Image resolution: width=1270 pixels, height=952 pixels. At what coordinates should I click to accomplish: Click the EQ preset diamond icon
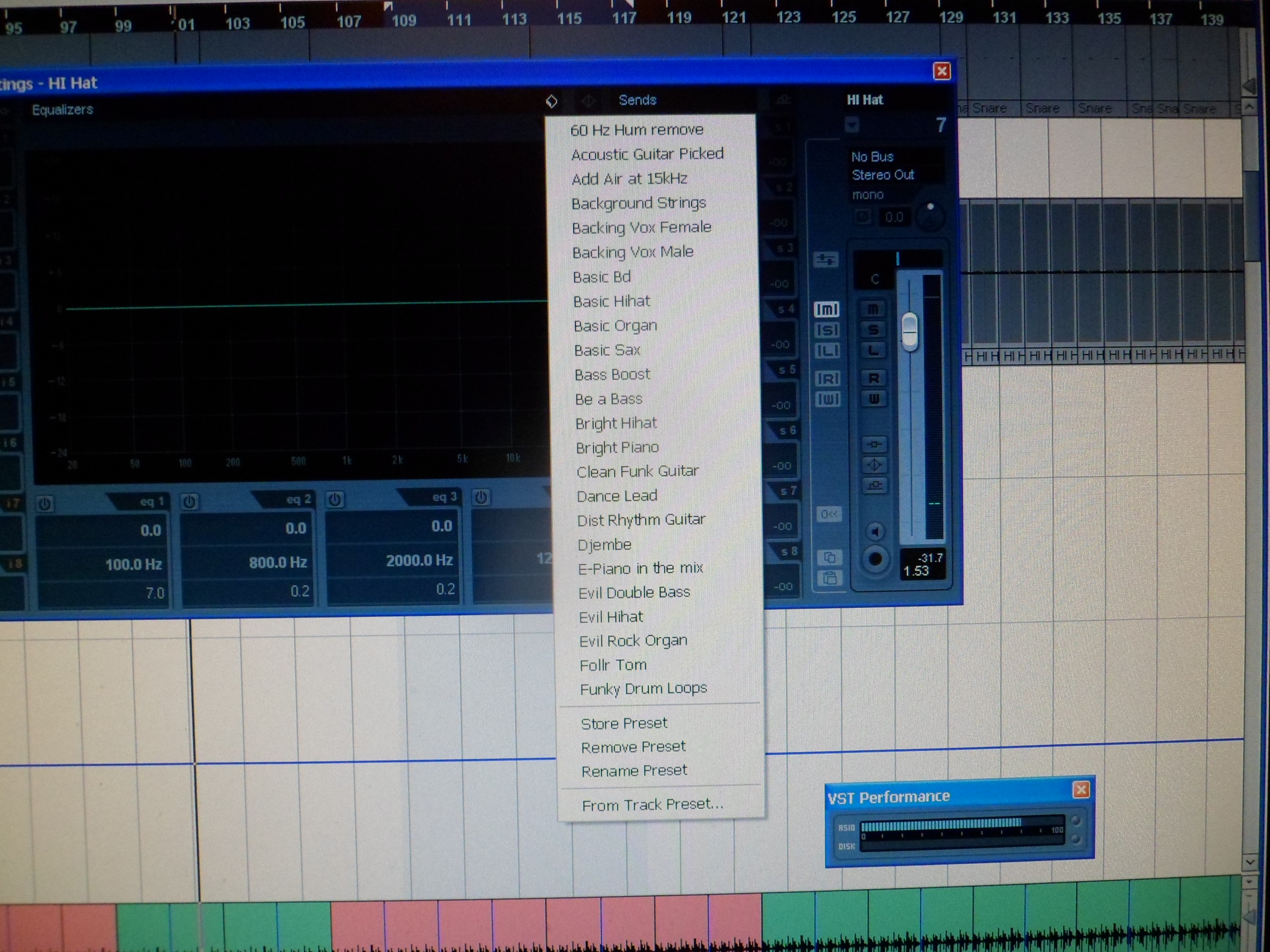551,101
